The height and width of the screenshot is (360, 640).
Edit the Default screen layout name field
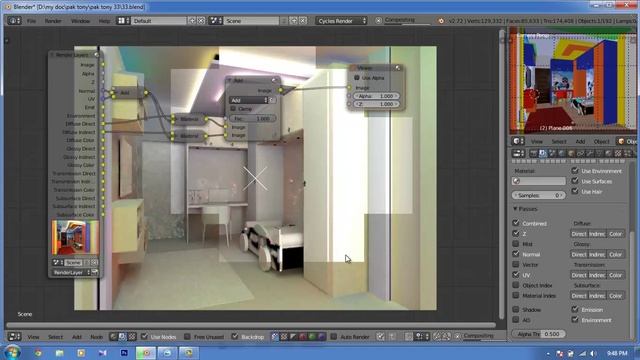click(159, 20)
